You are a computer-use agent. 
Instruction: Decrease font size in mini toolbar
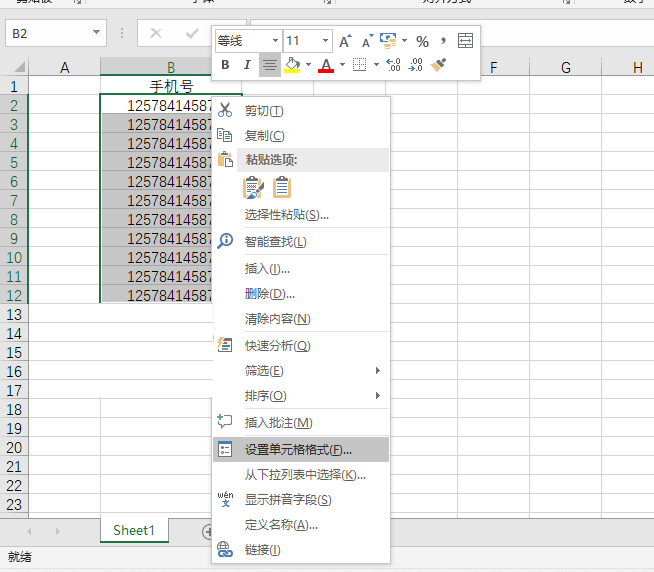pos(367,41)
